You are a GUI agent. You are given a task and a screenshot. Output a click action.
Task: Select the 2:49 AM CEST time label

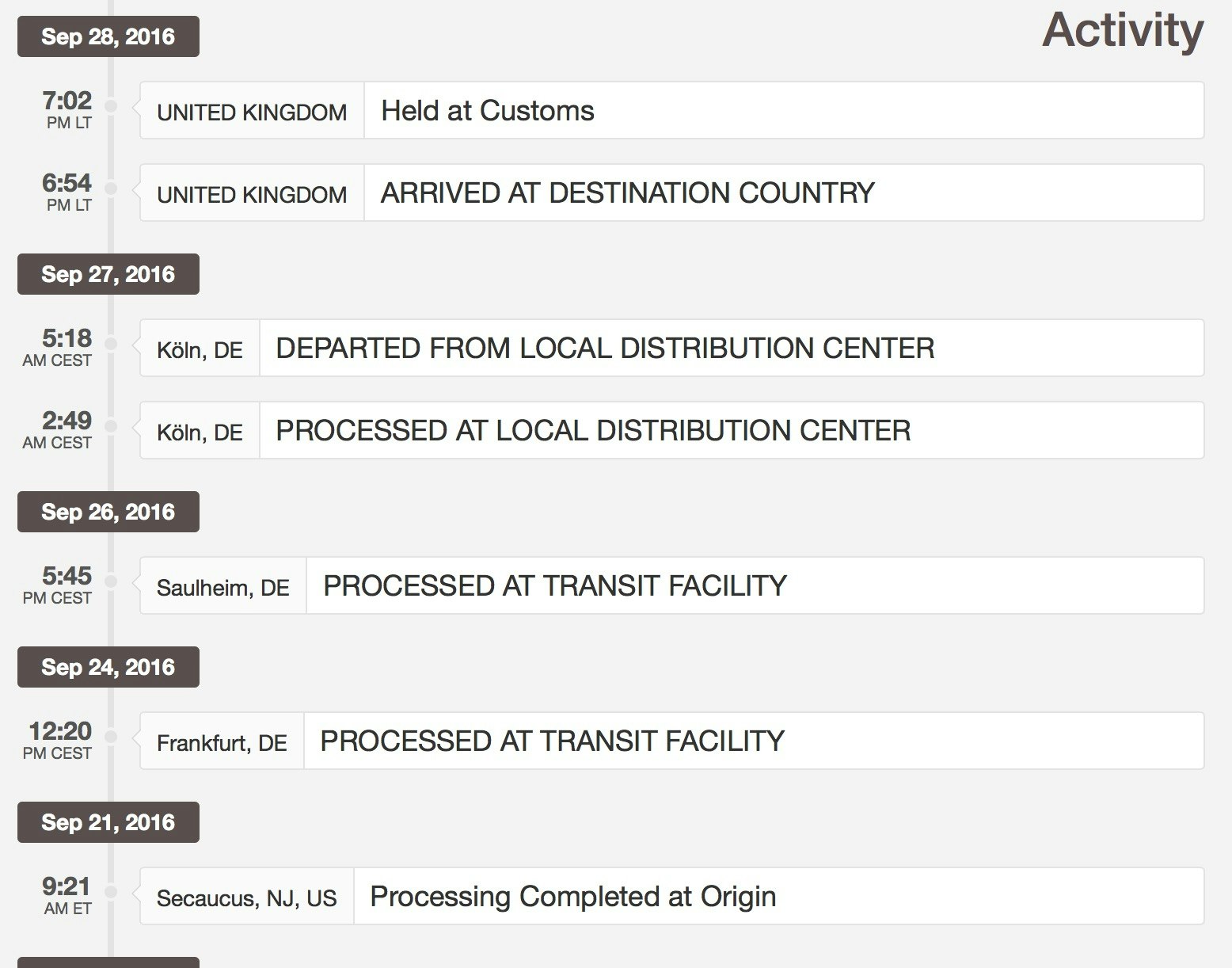tap(57, 430)
